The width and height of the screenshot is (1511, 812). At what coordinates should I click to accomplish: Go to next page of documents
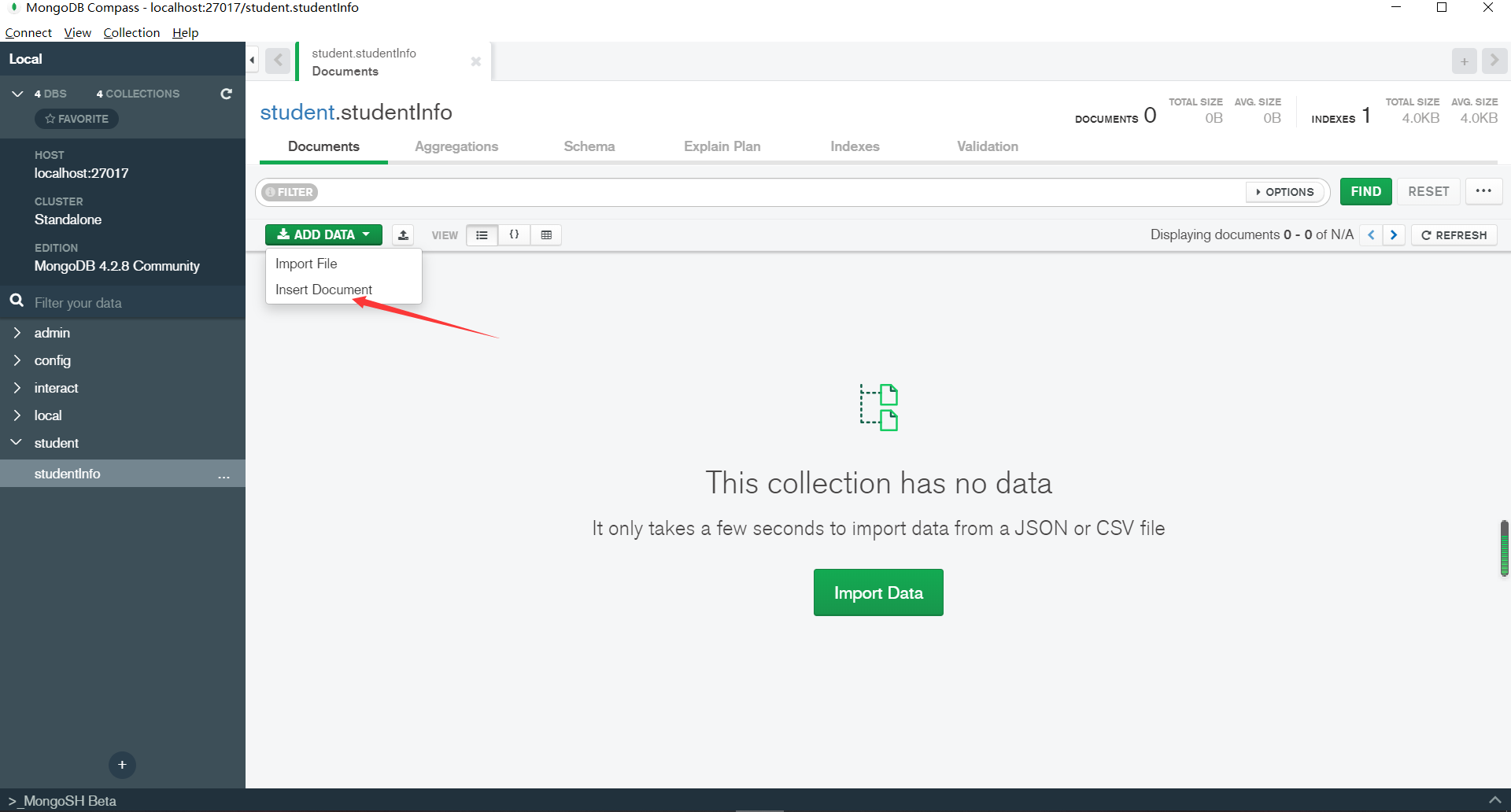[x=1394, y=235]
